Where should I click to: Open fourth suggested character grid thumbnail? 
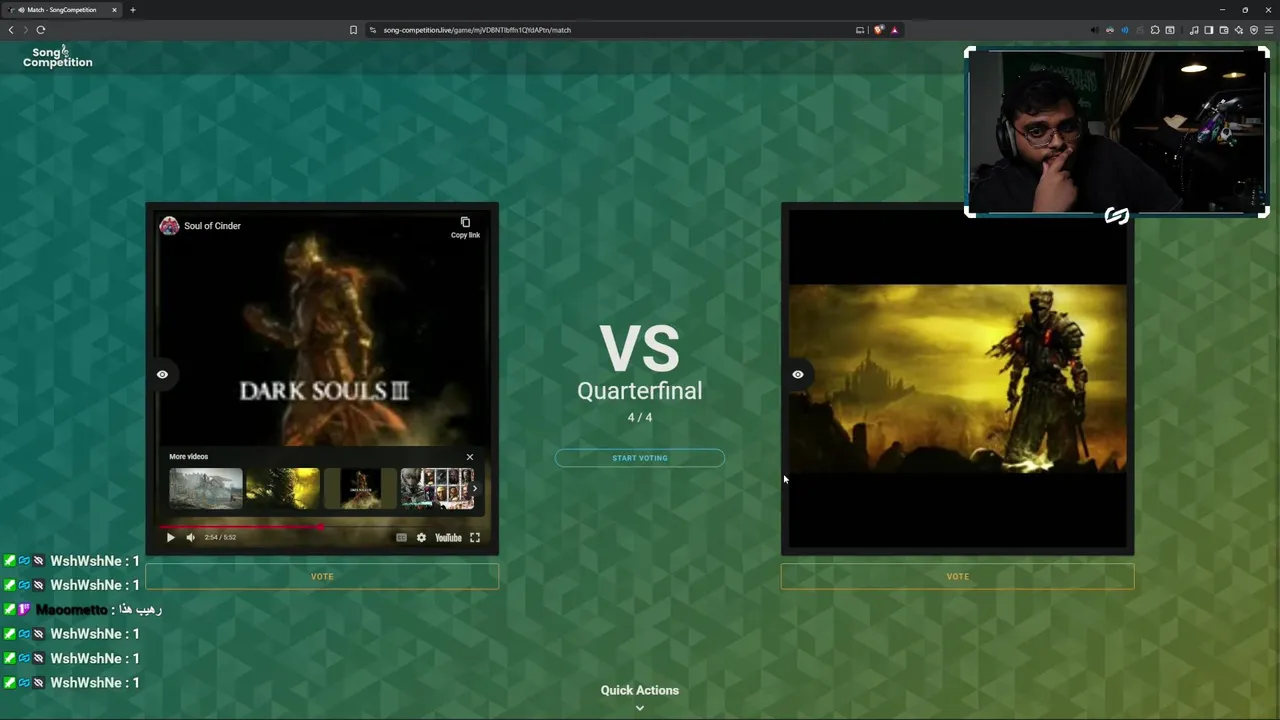437,489
